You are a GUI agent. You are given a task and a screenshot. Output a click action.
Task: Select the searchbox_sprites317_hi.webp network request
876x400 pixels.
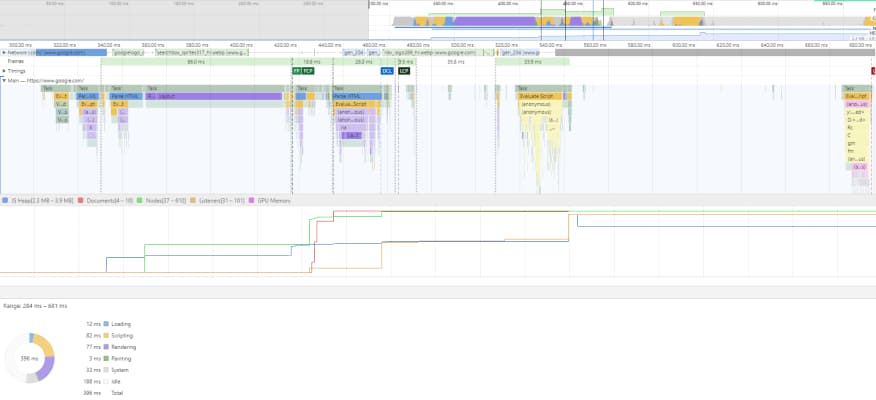pos(202,52)
